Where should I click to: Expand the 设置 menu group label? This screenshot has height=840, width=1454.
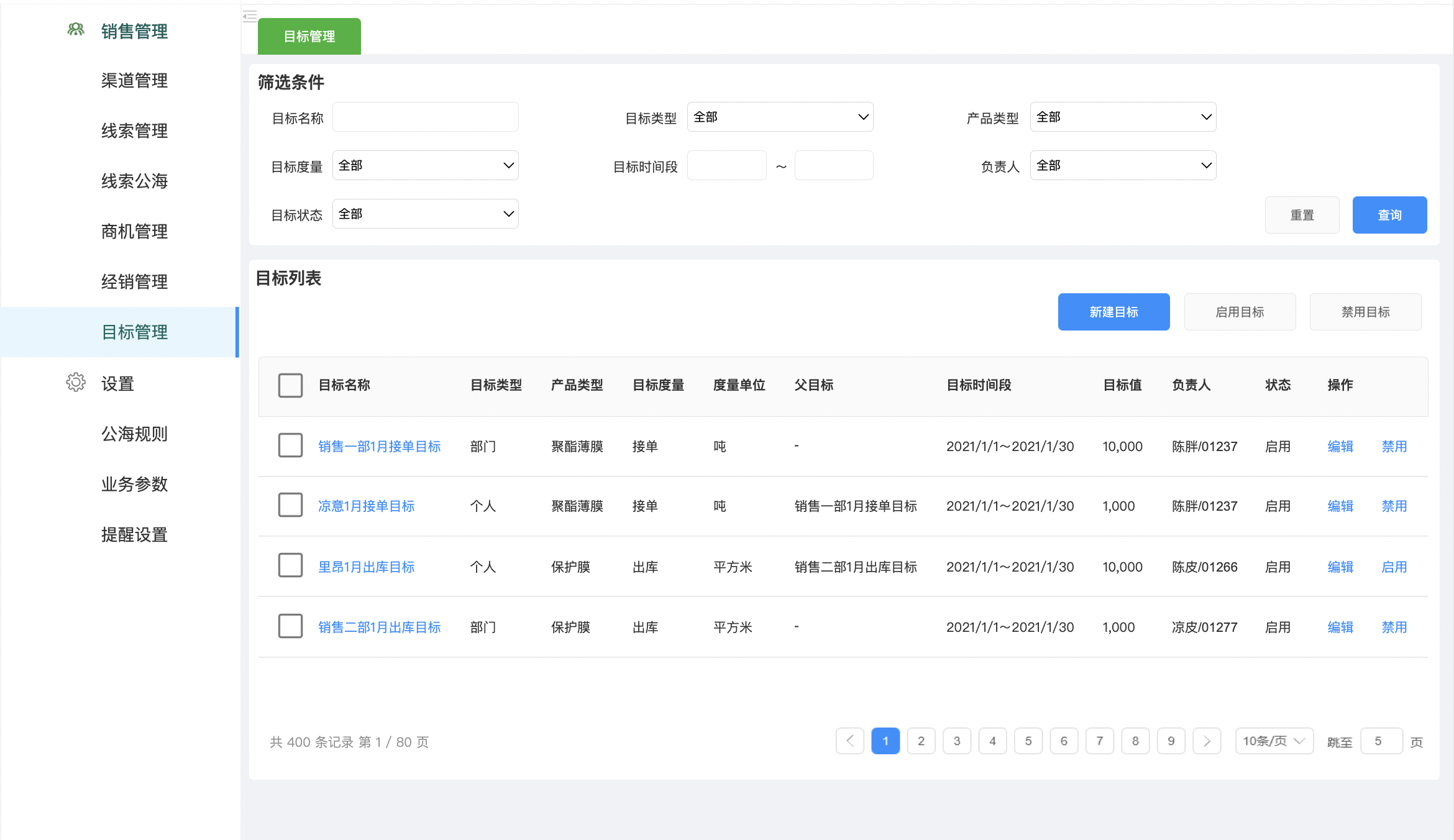click(x=117, y=383)
